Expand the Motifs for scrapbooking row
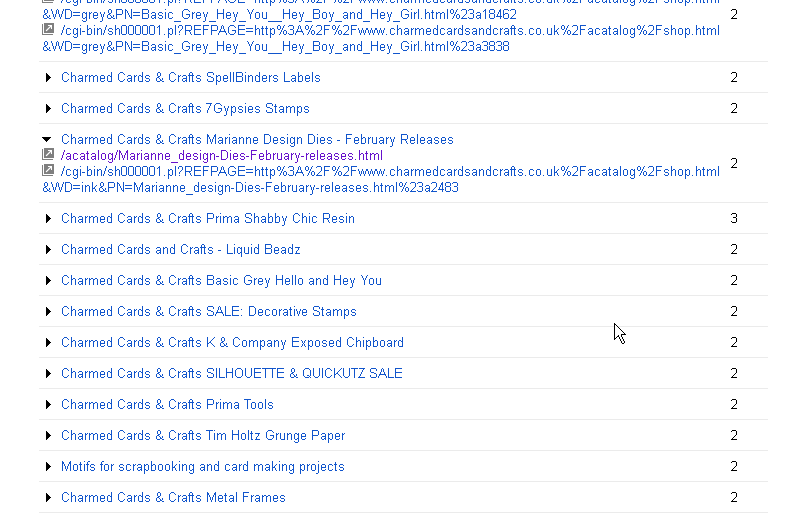The image size is (800, 520). click(x=48, y=467)
